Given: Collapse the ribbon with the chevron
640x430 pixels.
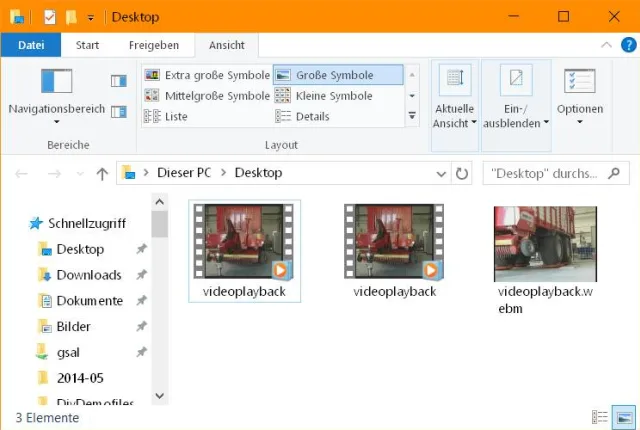Looking at the screenshot, I should pyautogui.click(x=606, y=45).
